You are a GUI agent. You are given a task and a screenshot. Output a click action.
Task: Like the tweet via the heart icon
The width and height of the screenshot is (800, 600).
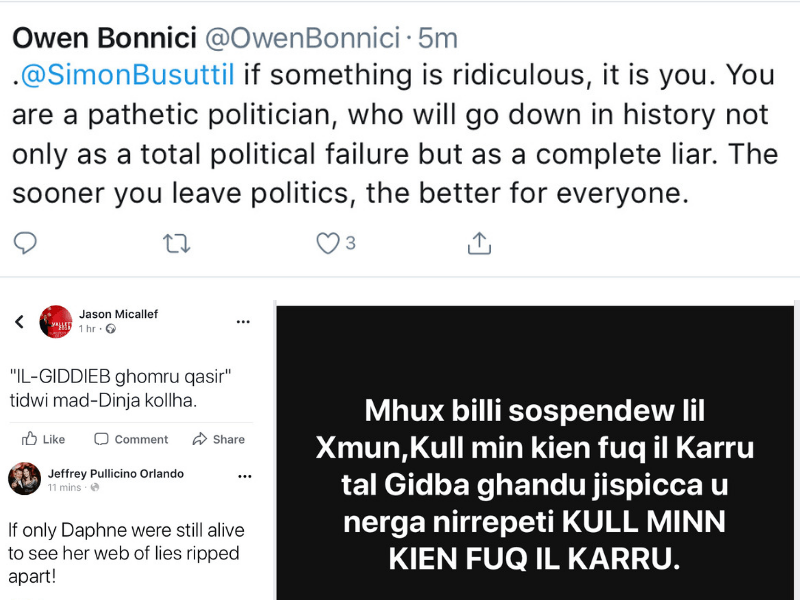tap(327, 242)
